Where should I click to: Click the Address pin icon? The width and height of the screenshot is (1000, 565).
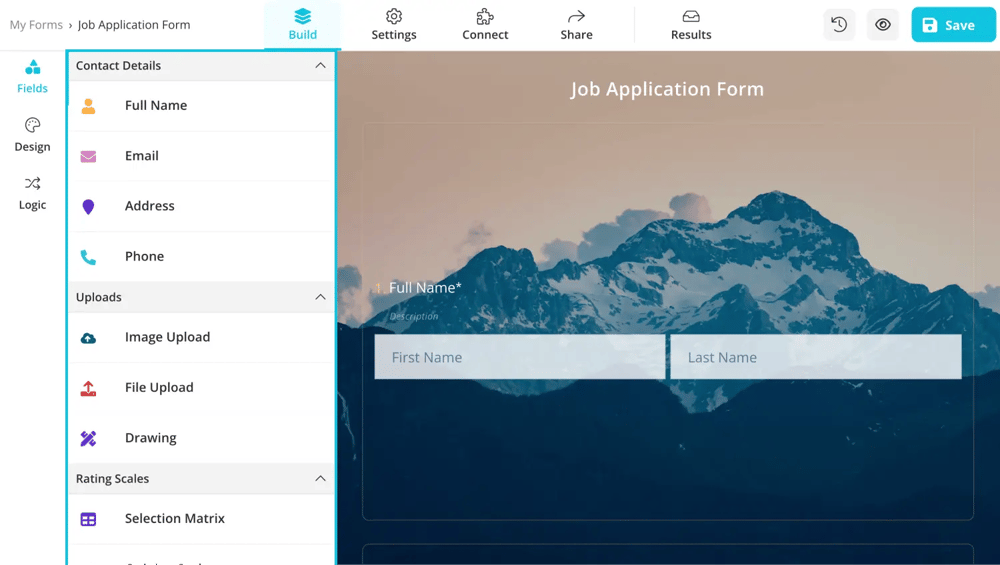[89, 207]
